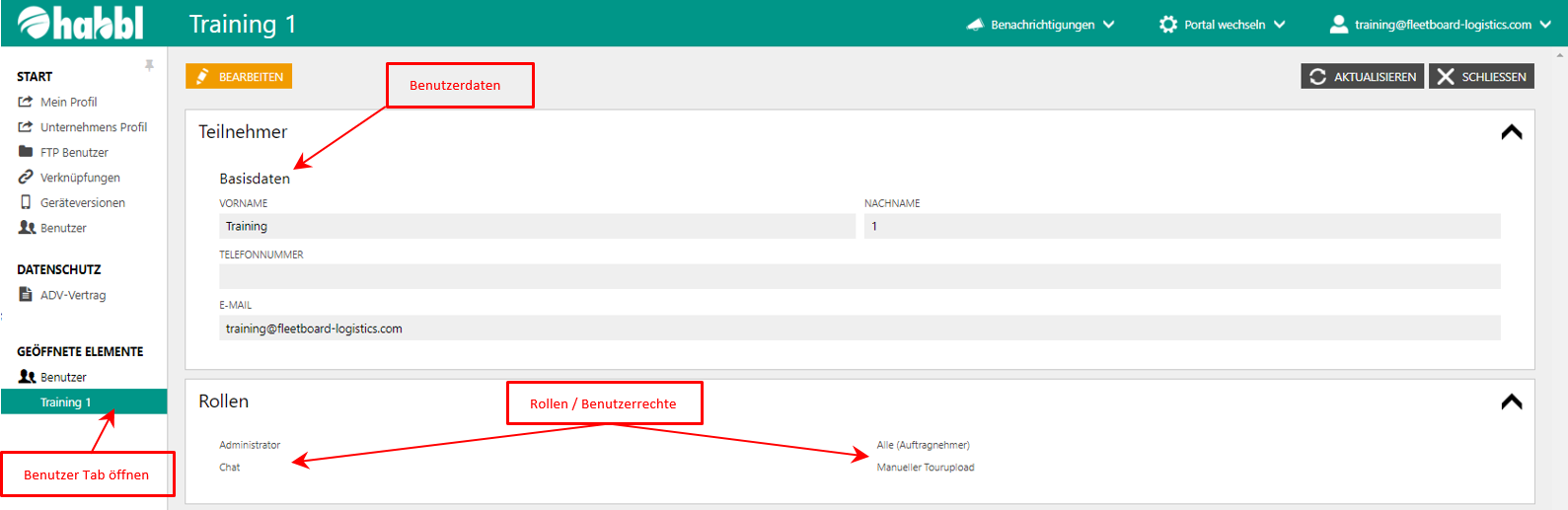Open Unternehmens Profil in the sidebar
Screen dimensions: 1568x510
click(x=93, y=127)
